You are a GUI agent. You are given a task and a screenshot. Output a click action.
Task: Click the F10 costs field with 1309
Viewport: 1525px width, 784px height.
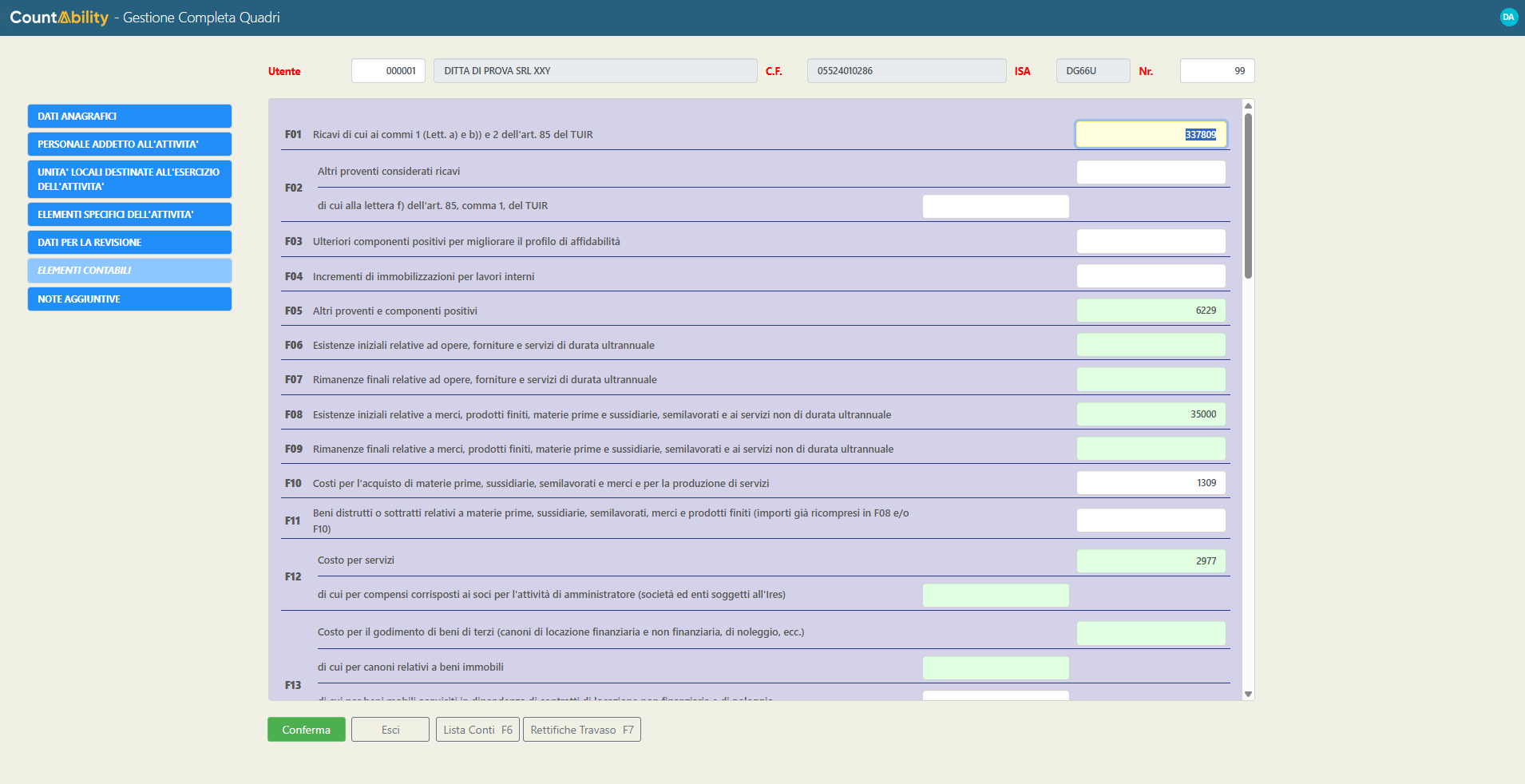coord(1150,483)
